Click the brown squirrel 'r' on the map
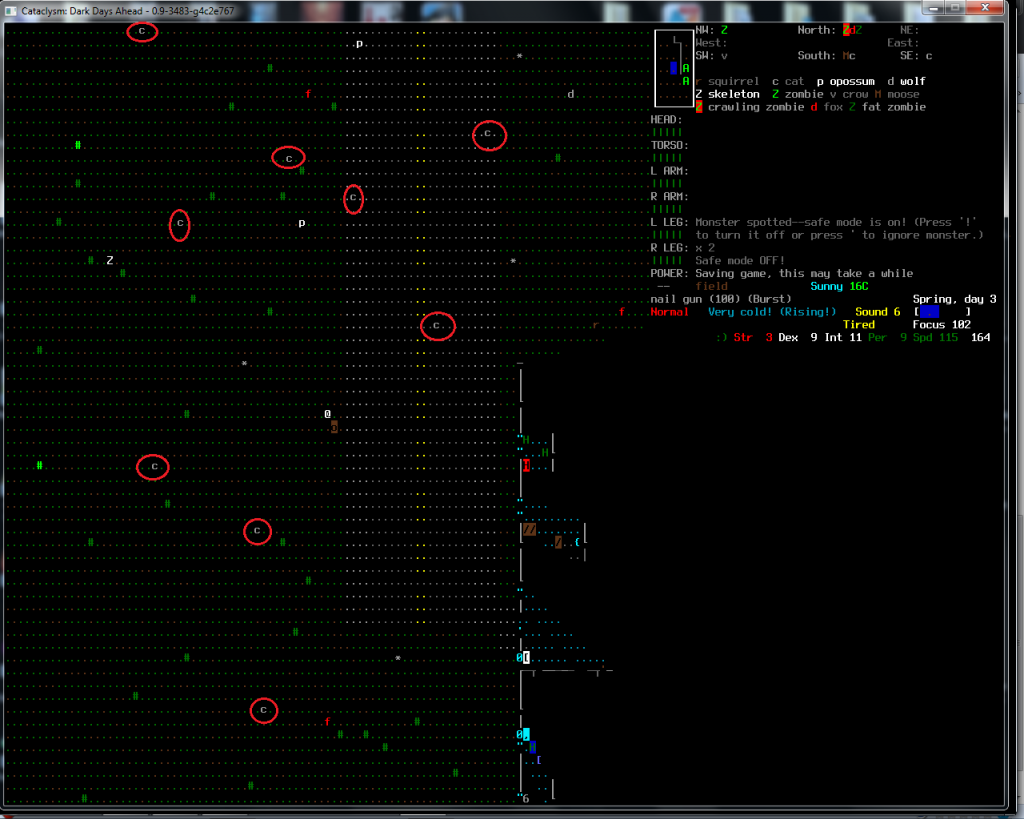 (x=596, y=325)
